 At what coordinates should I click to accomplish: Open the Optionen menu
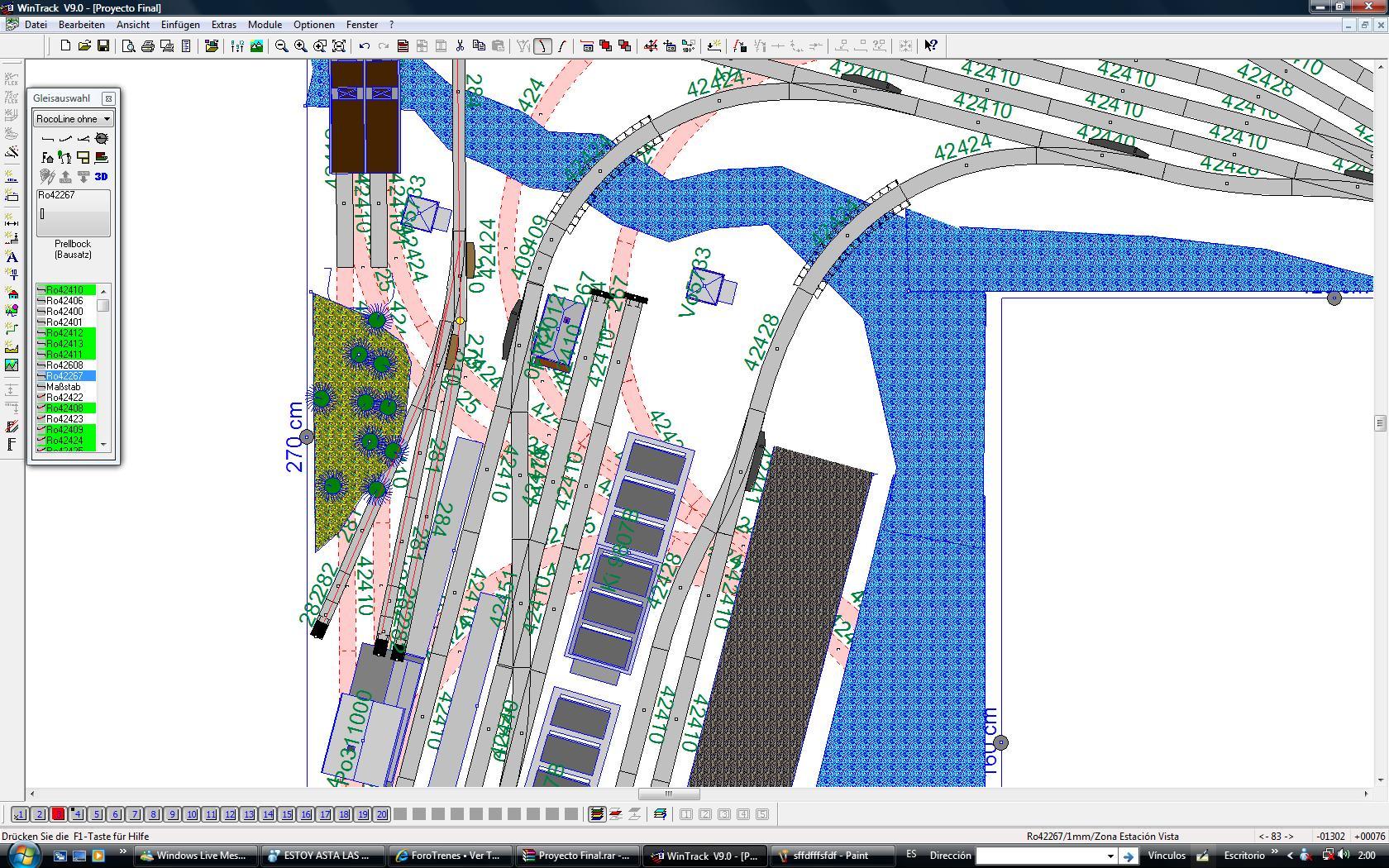click(314, 25)
